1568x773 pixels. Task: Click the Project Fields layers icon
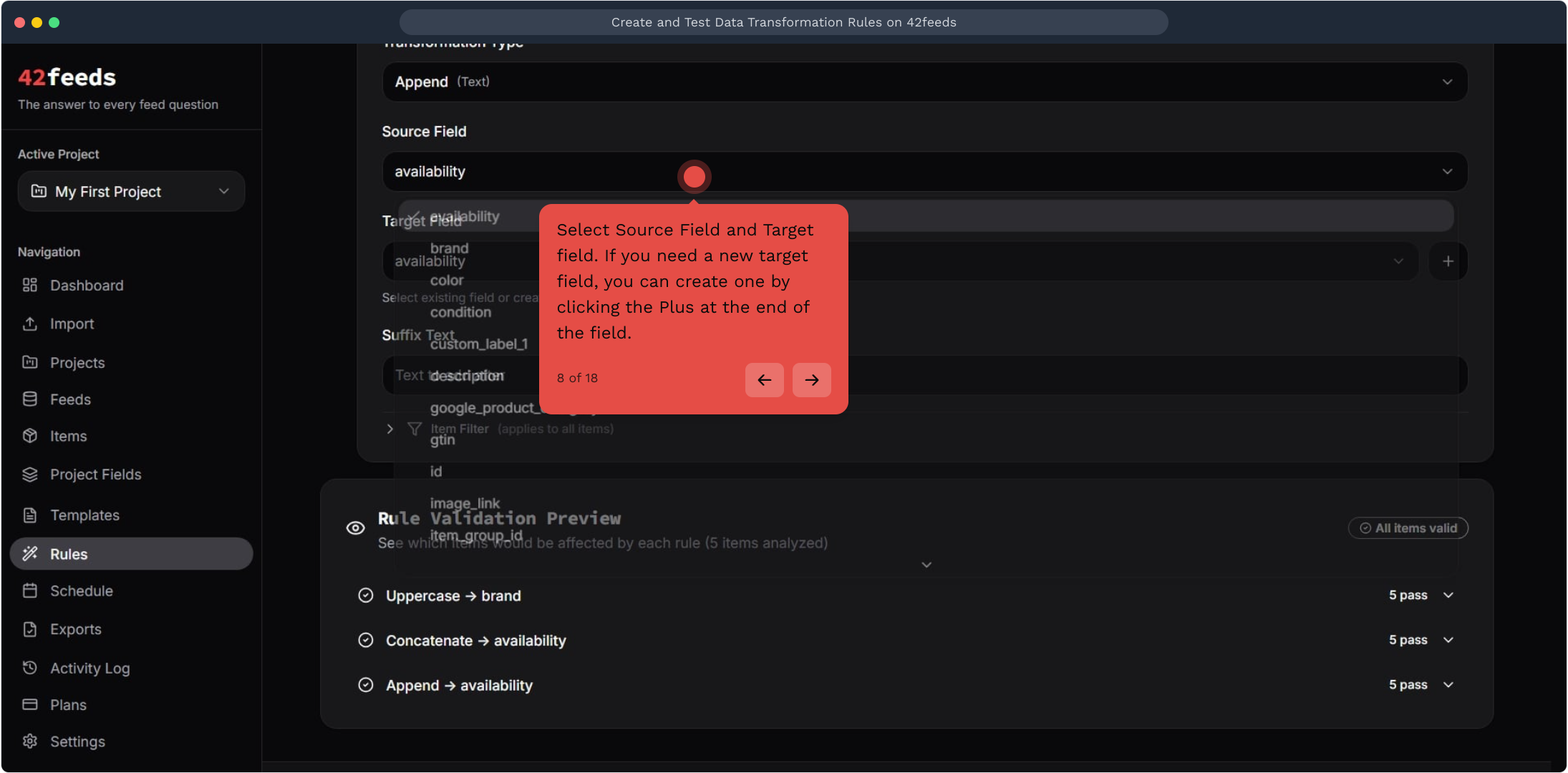(29, 475)
